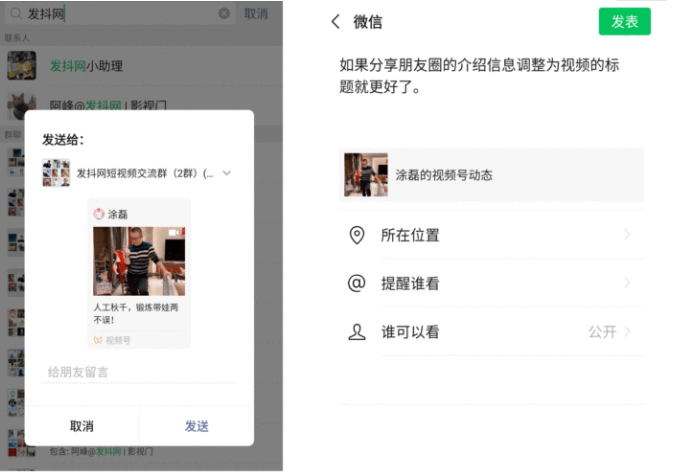Click the 视频号 butterfly logo icon
This screenshot has height=475, width=673.
pyautogui.click(x=98, y=340)
